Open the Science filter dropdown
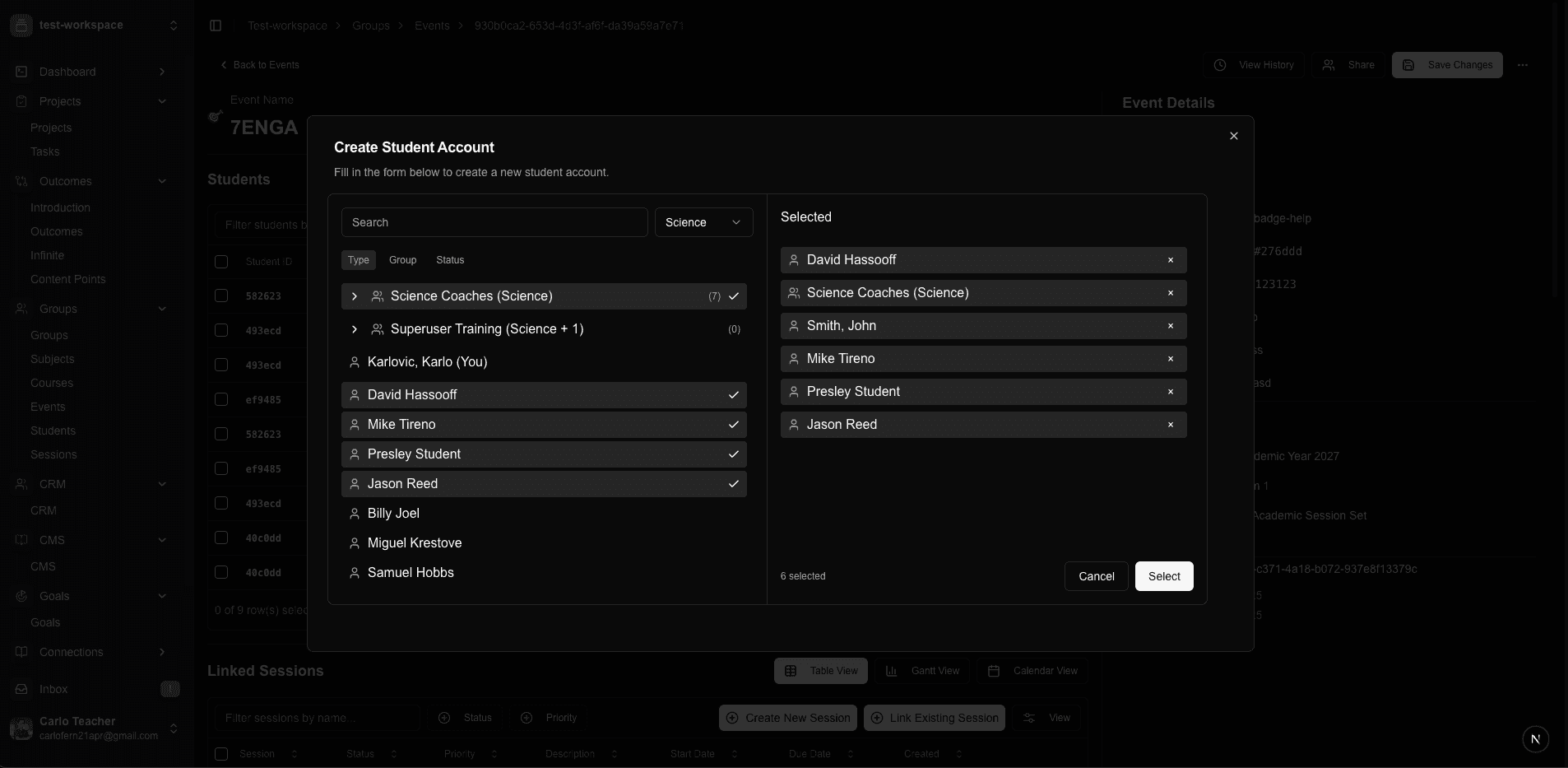The width and height of the screenshot is (1568, 768). click(703, 222)
